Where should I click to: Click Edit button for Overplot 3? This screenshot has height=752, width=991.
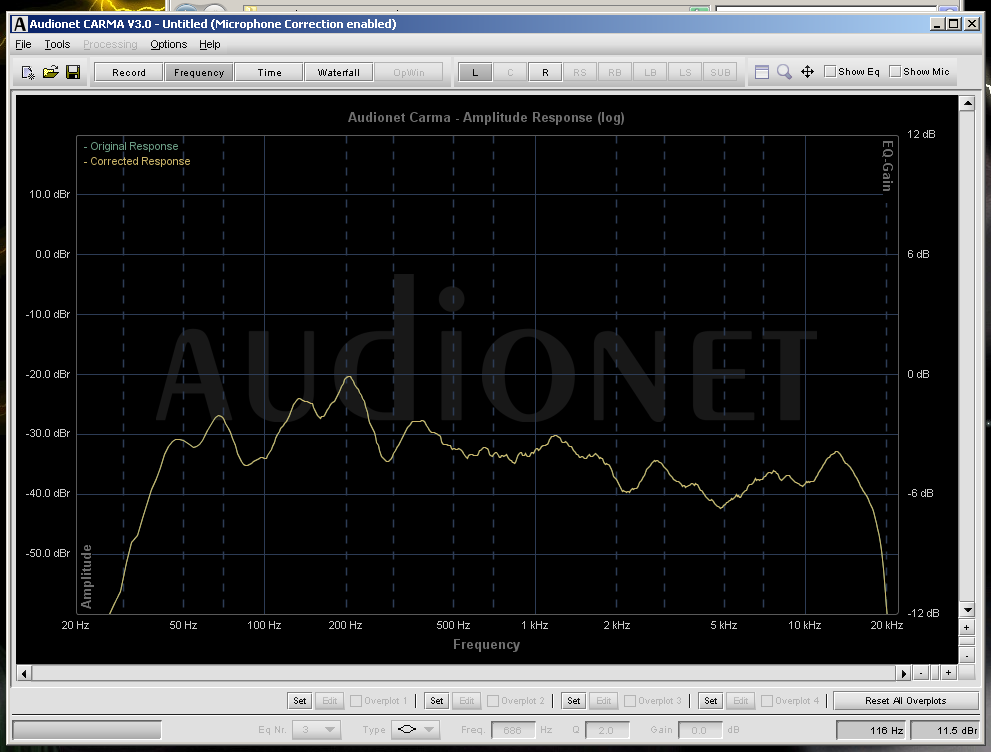pos(604,701)
